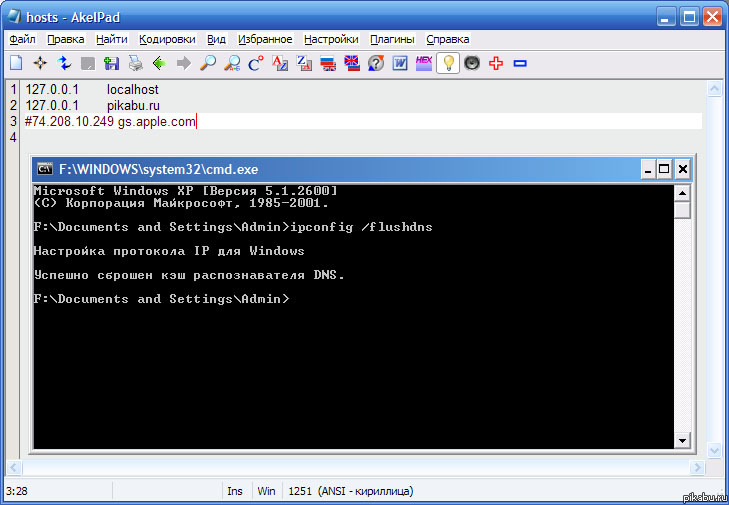
Task: Toggle the Ins insert mode indicator
Action: pos(235,491)
